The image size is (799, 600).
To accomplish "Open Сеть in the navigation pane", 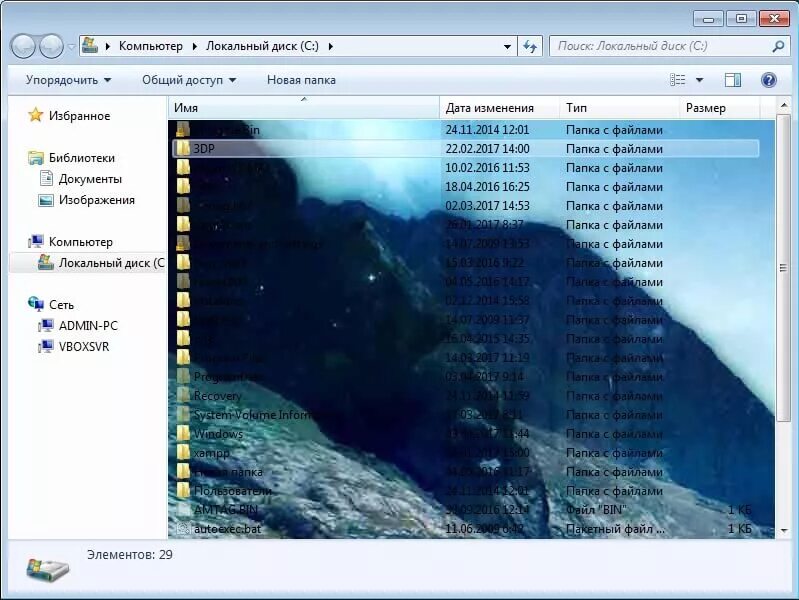I will (61, 305).
